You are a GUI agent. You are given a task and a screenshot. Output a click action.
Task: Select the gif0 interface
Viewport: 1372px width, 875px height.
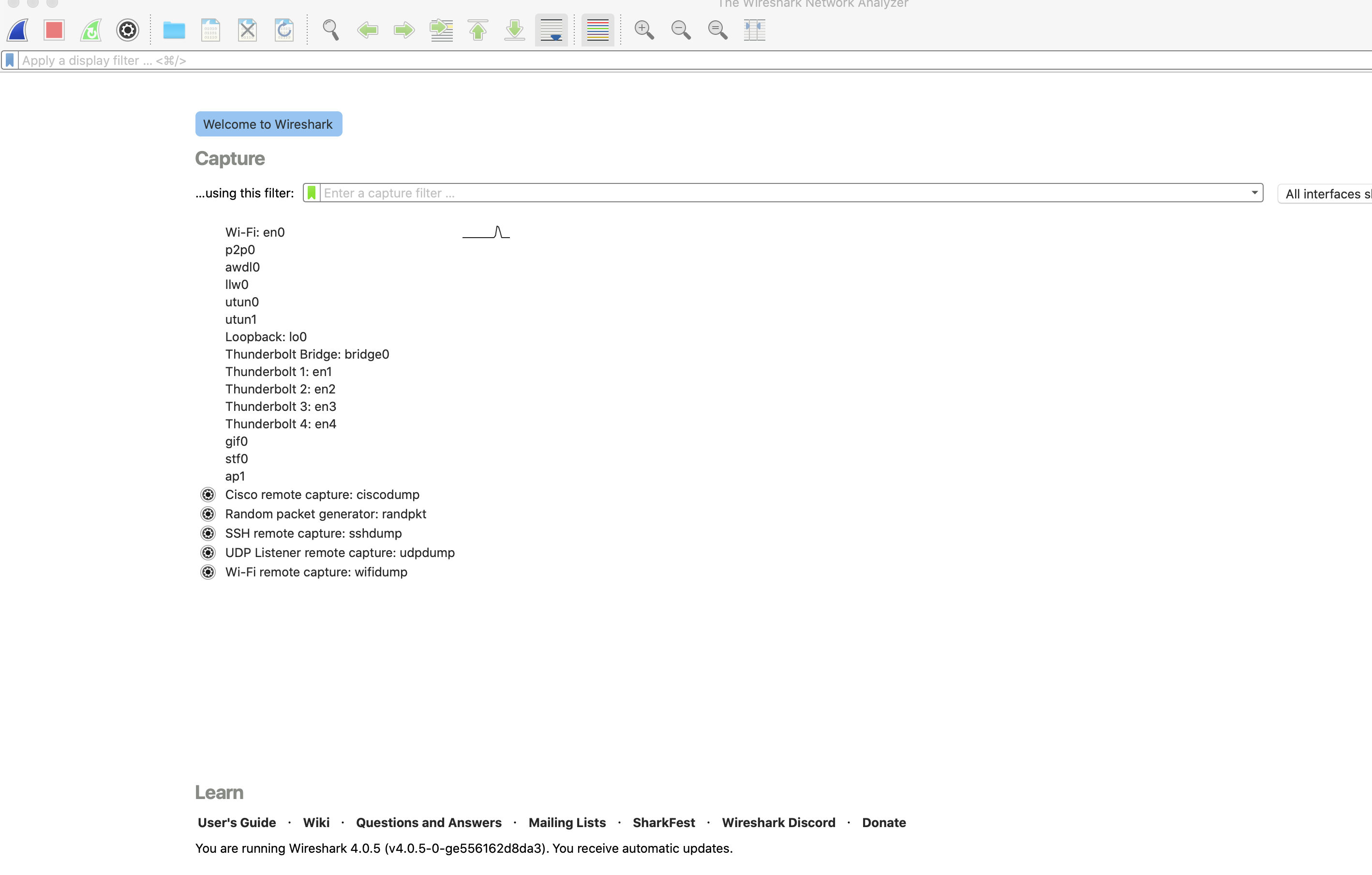click(x=236, y=442)
